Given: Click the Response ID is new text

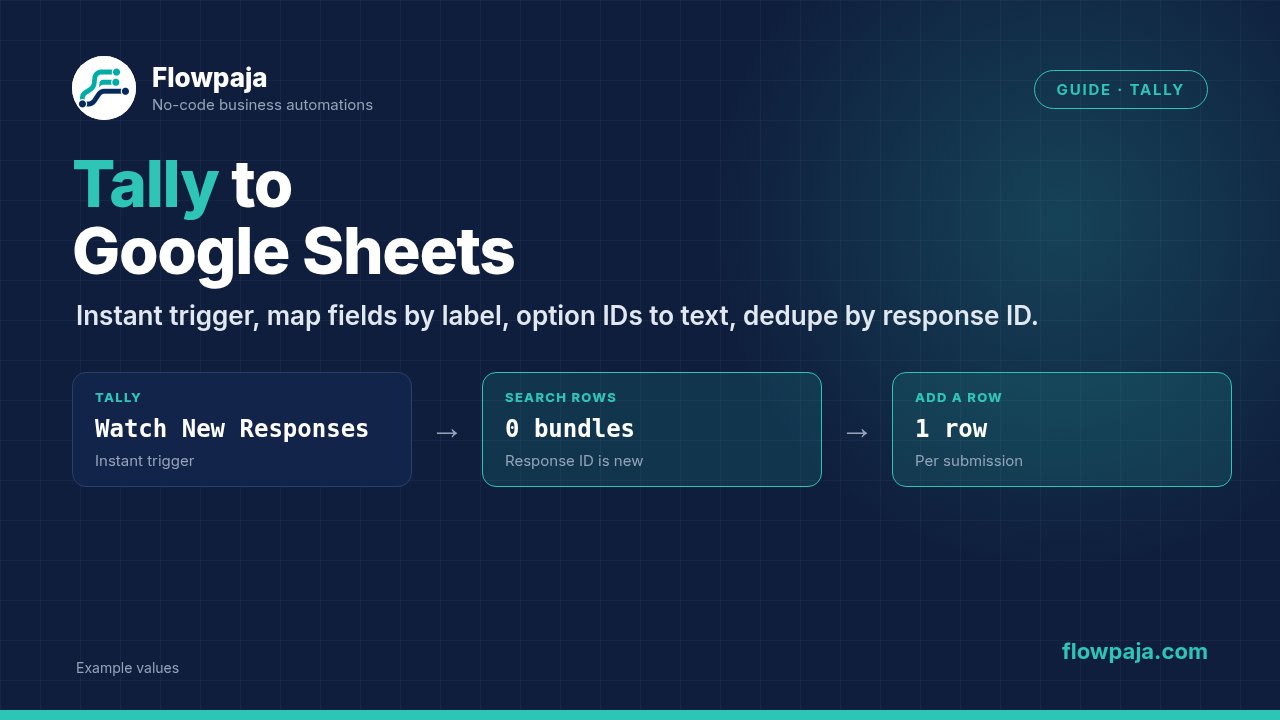Looking at the screenshot, I should [574, 461].
